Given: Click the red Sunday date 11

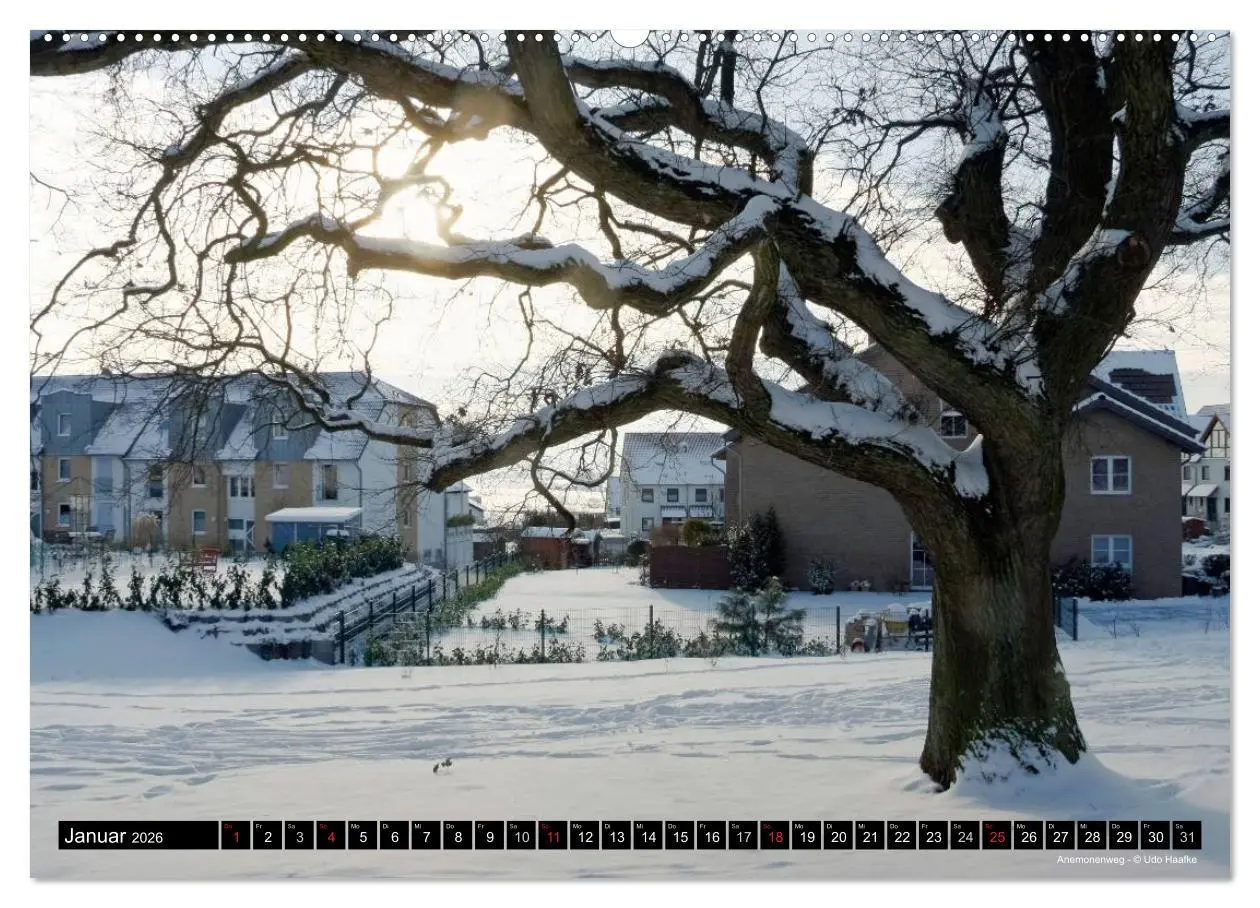Looking at the screenshot, I should (x=552, y=836).
